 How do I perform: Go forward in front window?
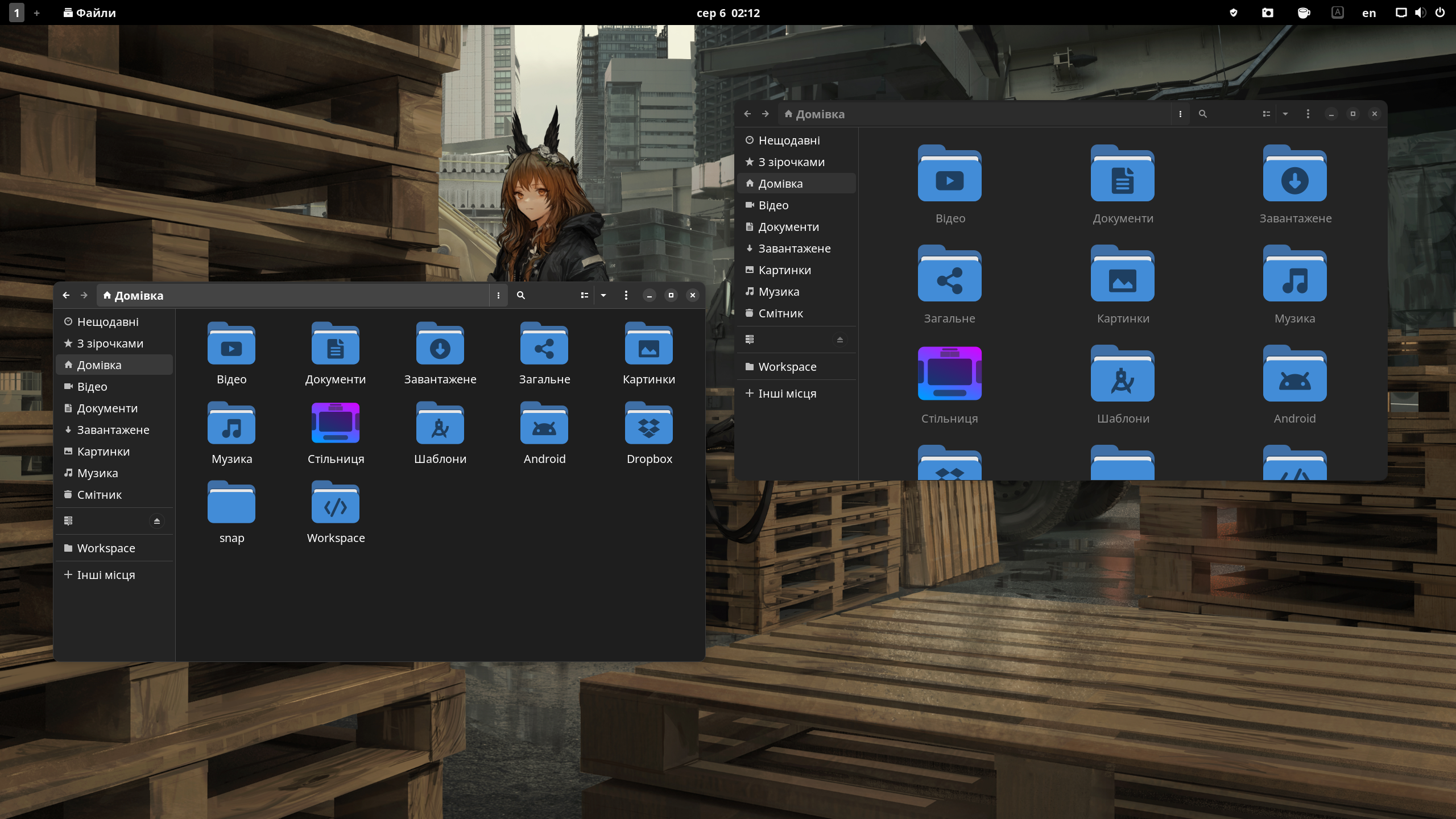[84, 295]
